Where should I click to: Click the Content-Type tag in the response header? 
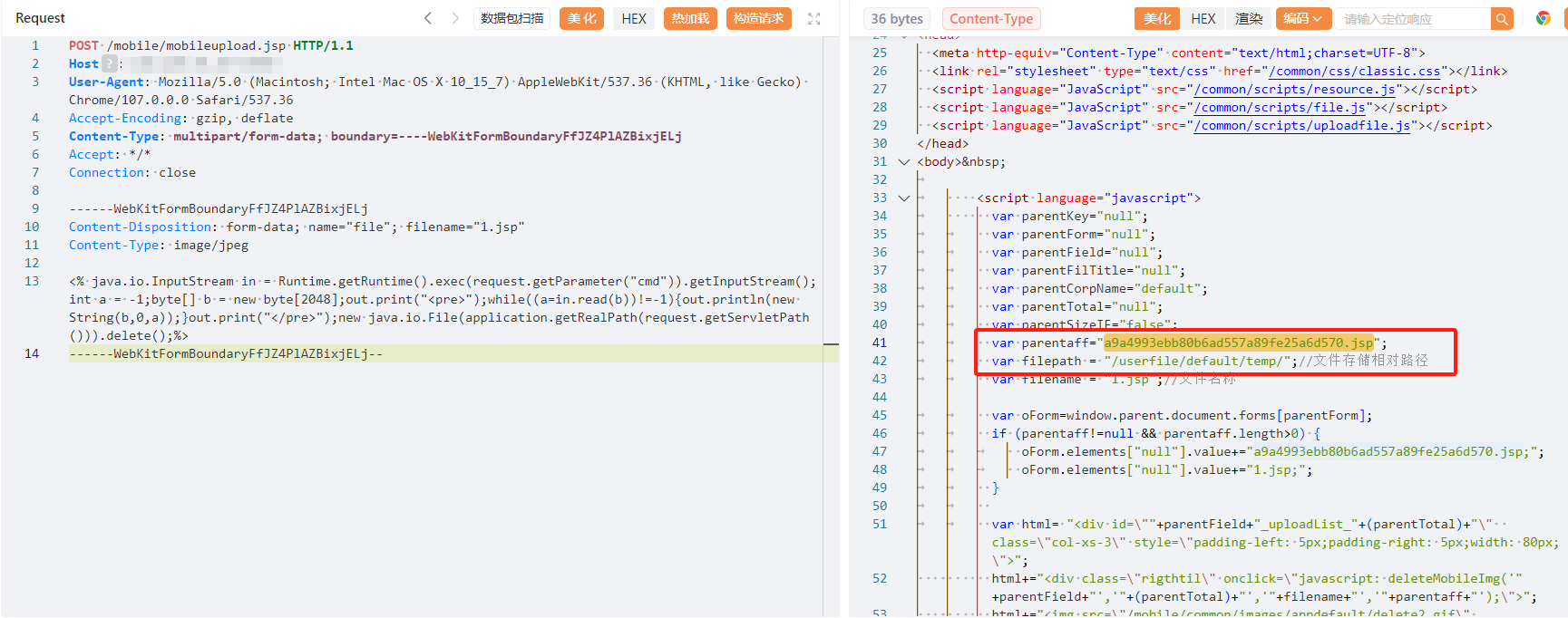click(x=991, y=18)
